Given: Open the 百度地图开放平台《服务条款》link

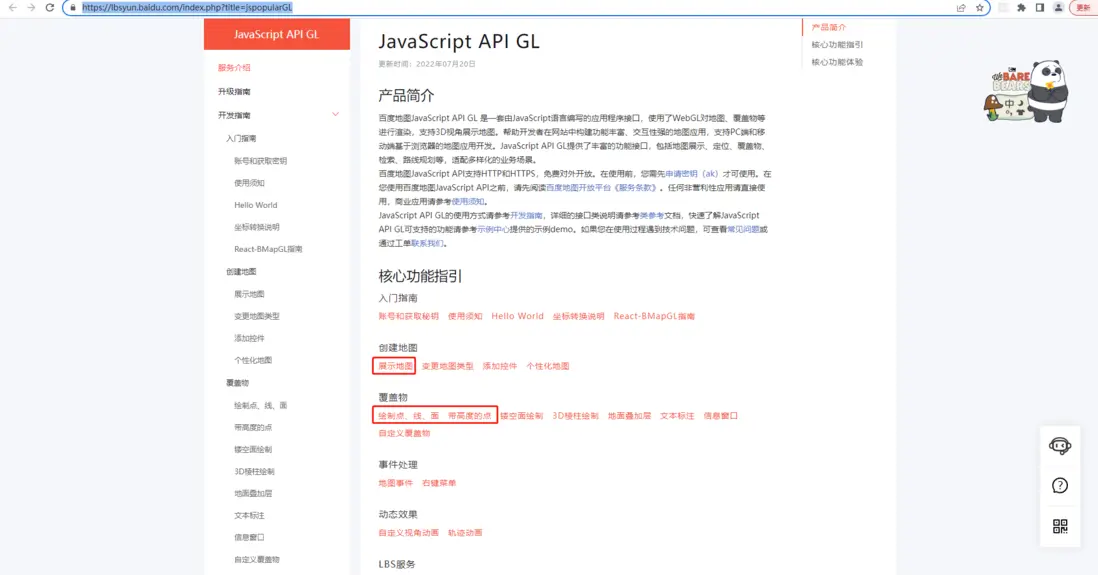Looking at the screenshot, I should click(x=602, y=188).
